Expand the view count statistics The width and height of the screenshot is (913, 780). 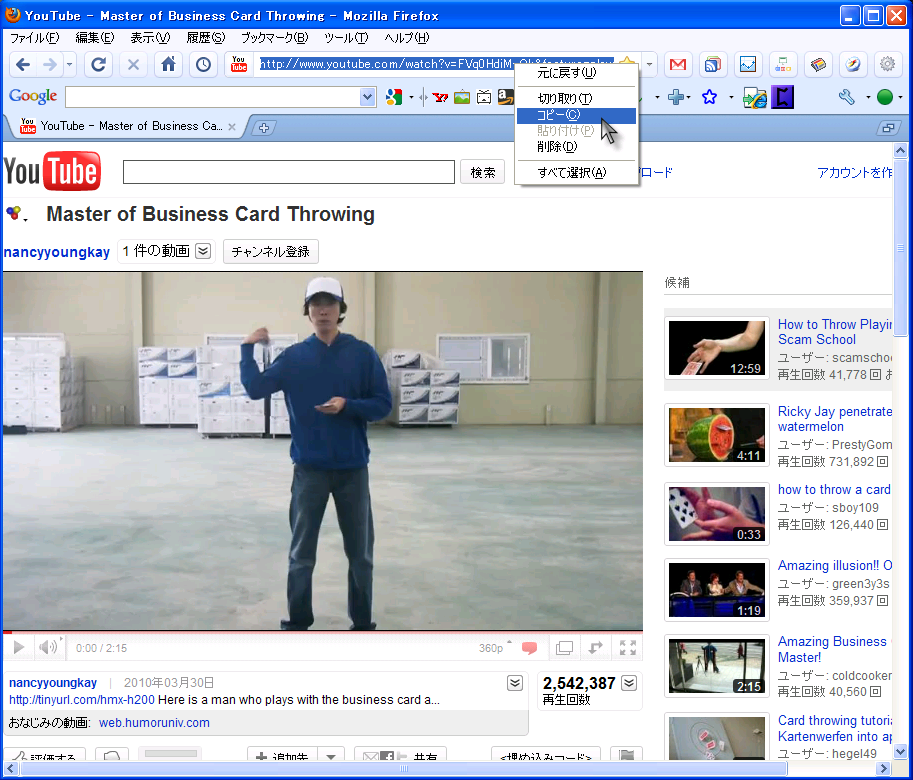coord(629,683)
